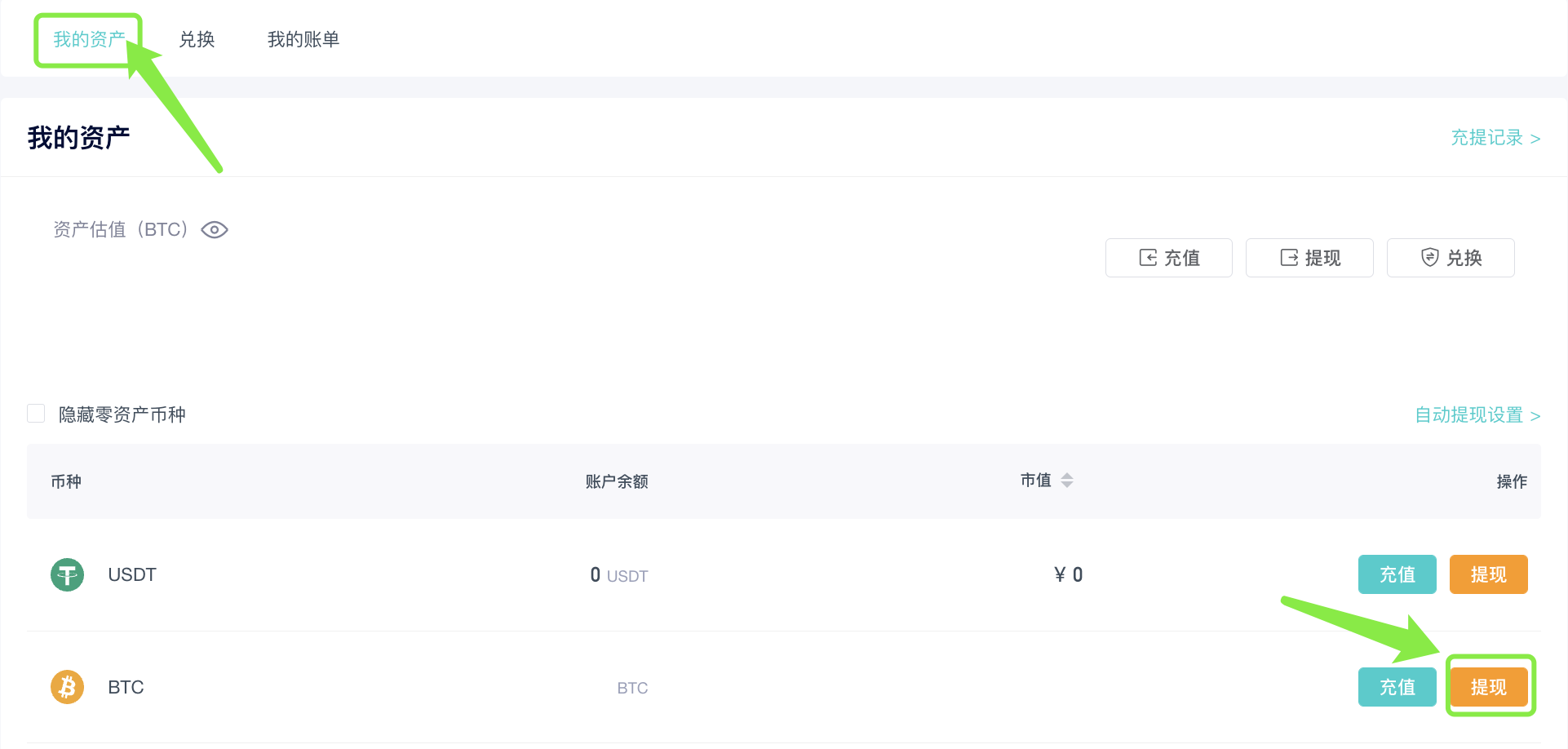1568x749 pixels.
Task: Switch to 兑换 tab
Action: [x=197, y=39]
